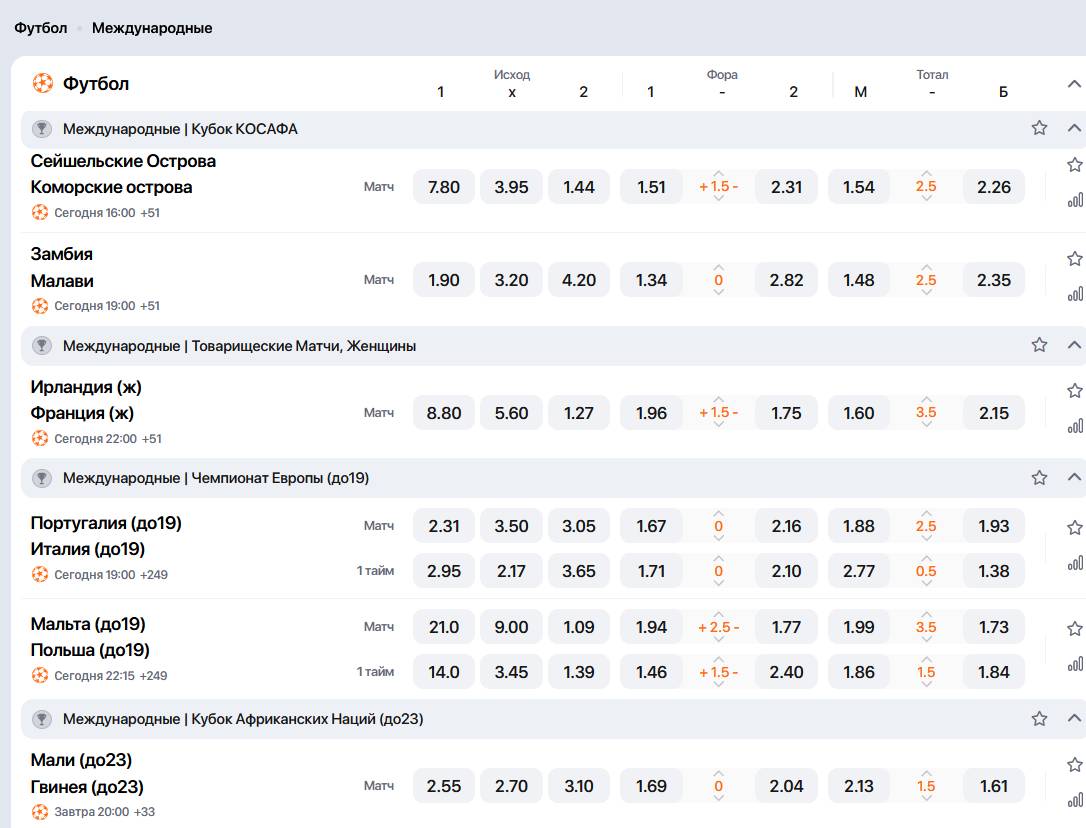View stats icon for Мали (до23) match

(x=1075, y=800)
